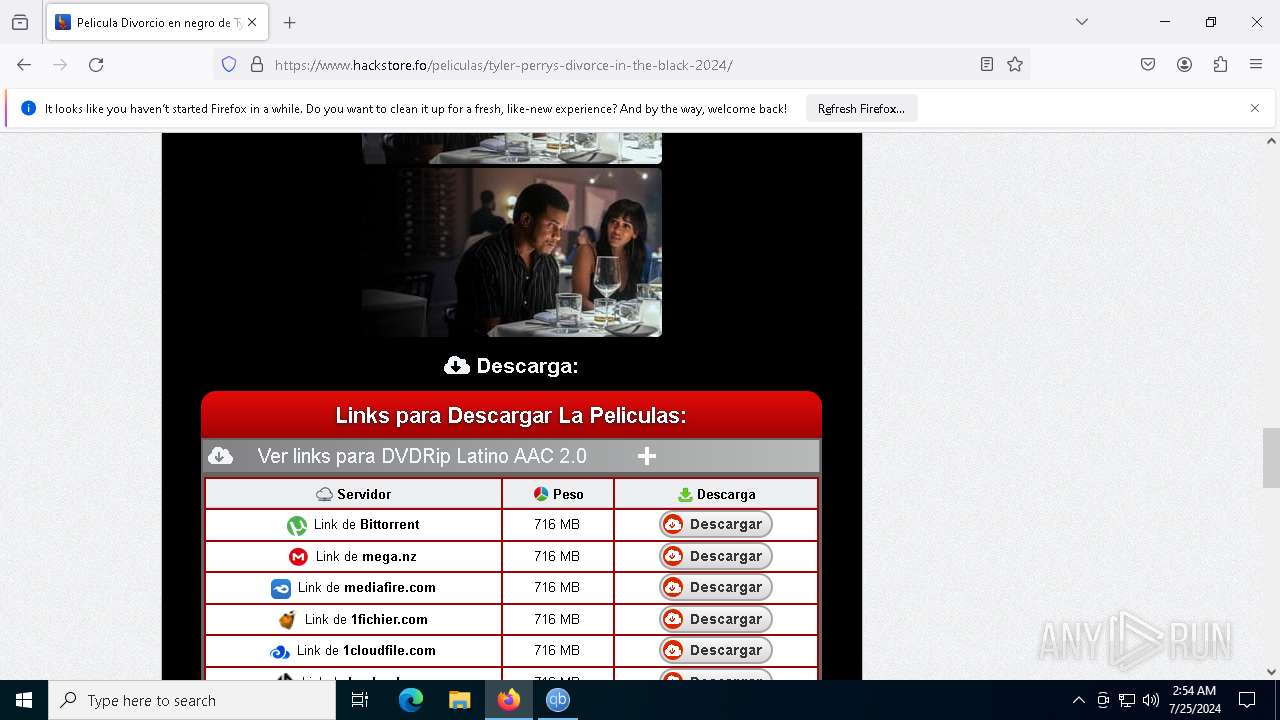
Task: Click the Servidor column header
Action: 354,494
